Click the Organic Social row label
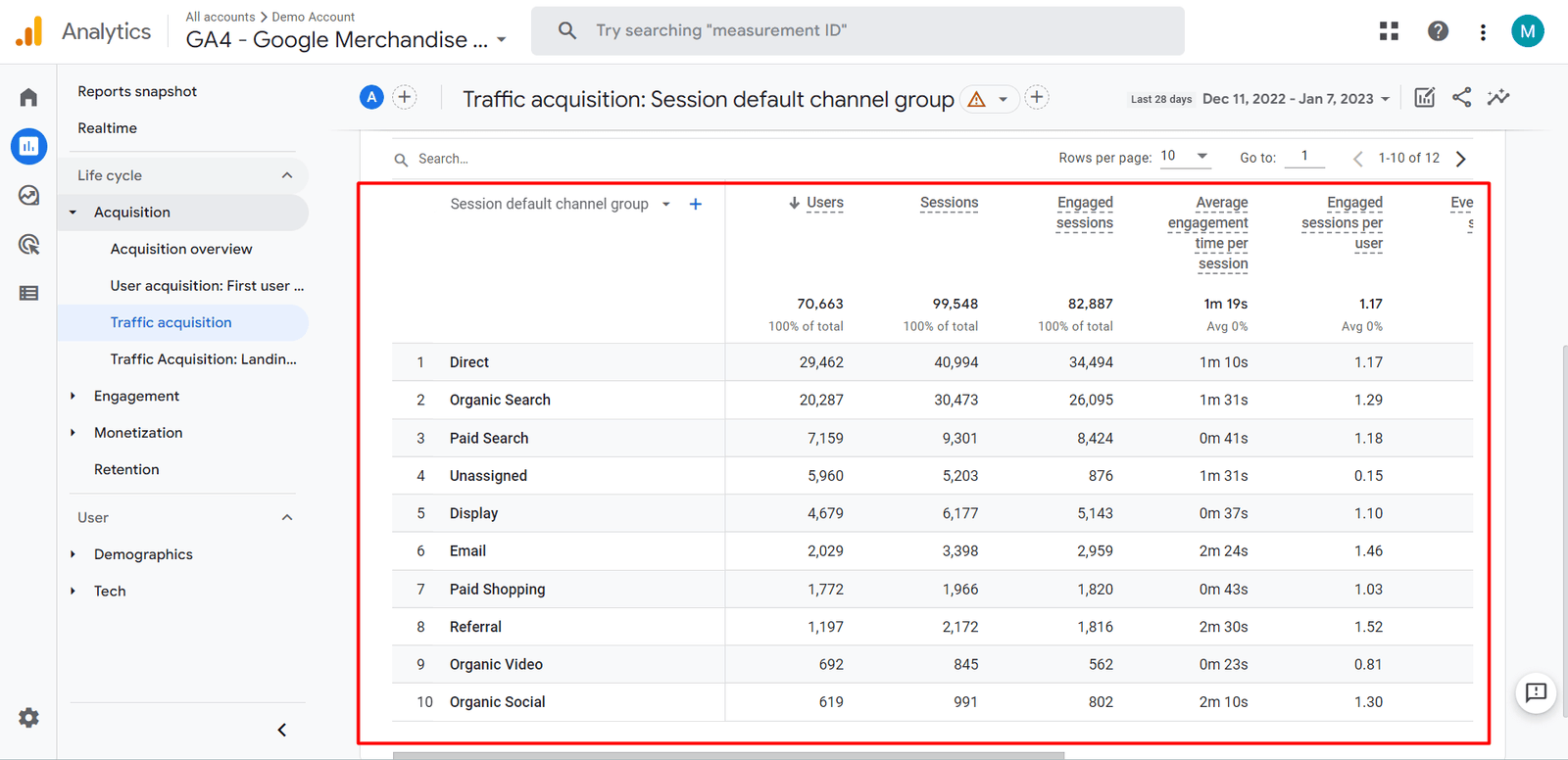1568x760 pixels. point(497,702)
